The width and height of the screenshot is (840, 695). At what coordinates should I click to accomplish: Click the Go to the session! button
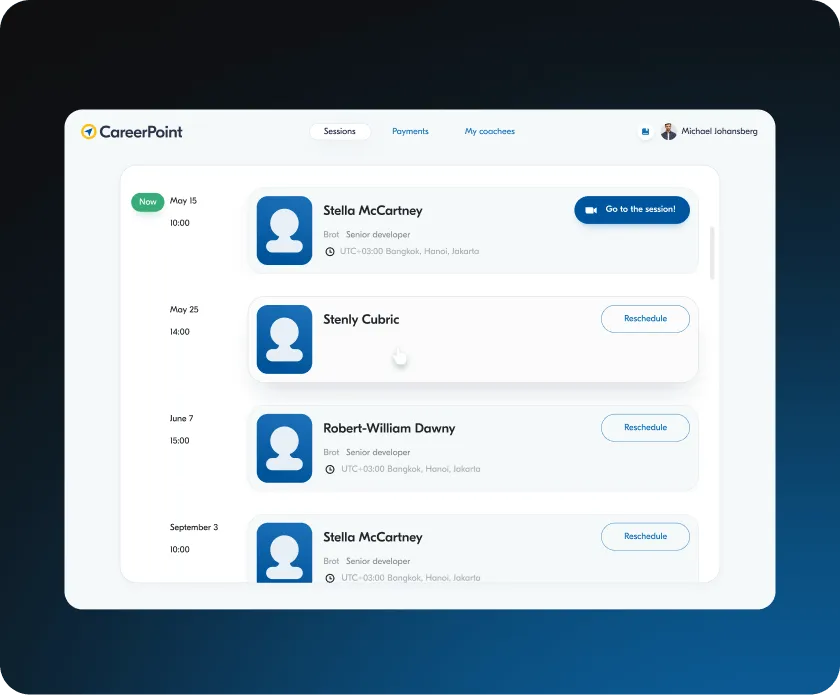tap(632, 210)
